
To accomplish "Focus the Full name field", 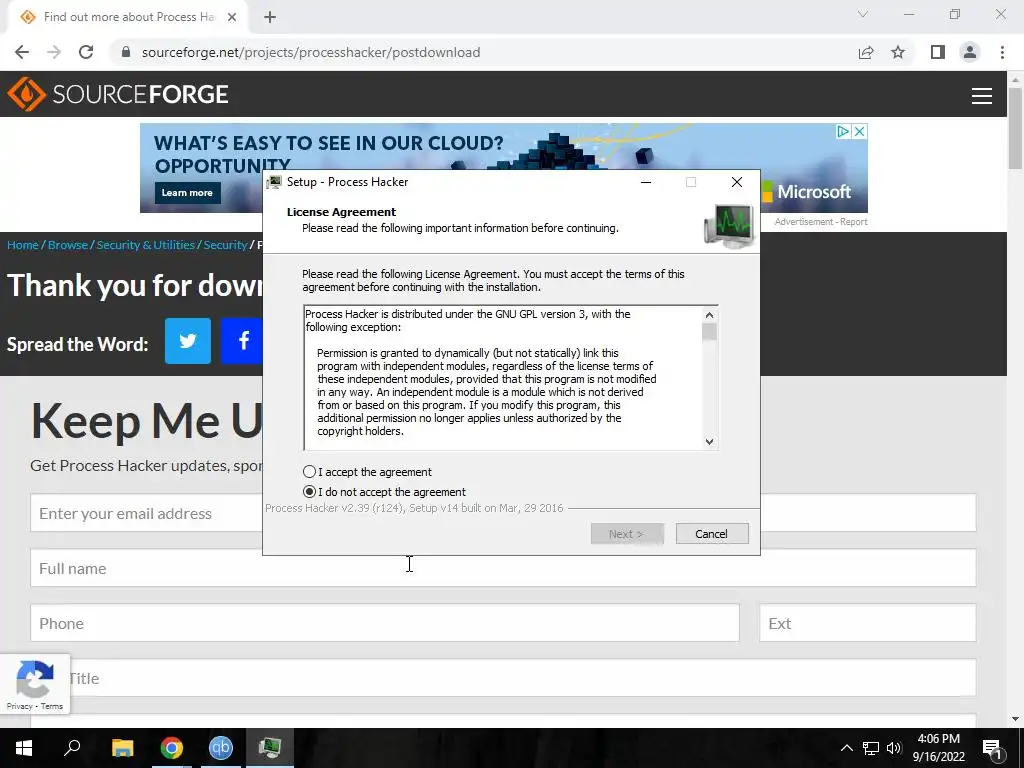I will [x=503, y=568].
